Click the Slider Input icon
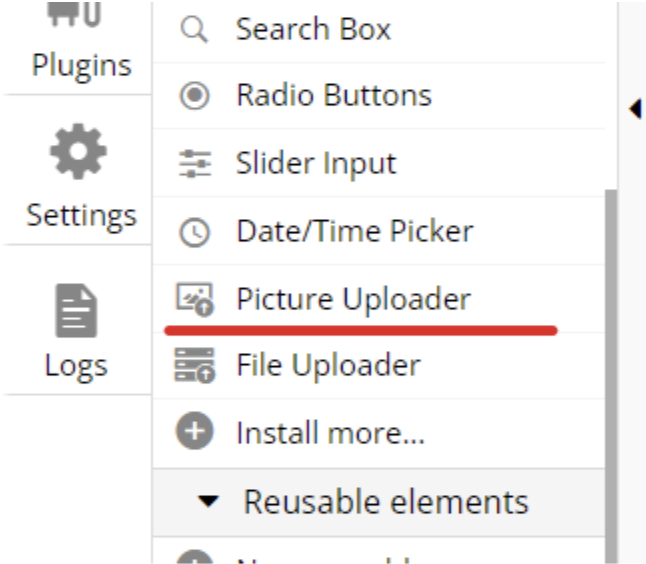 coord(193,164)
